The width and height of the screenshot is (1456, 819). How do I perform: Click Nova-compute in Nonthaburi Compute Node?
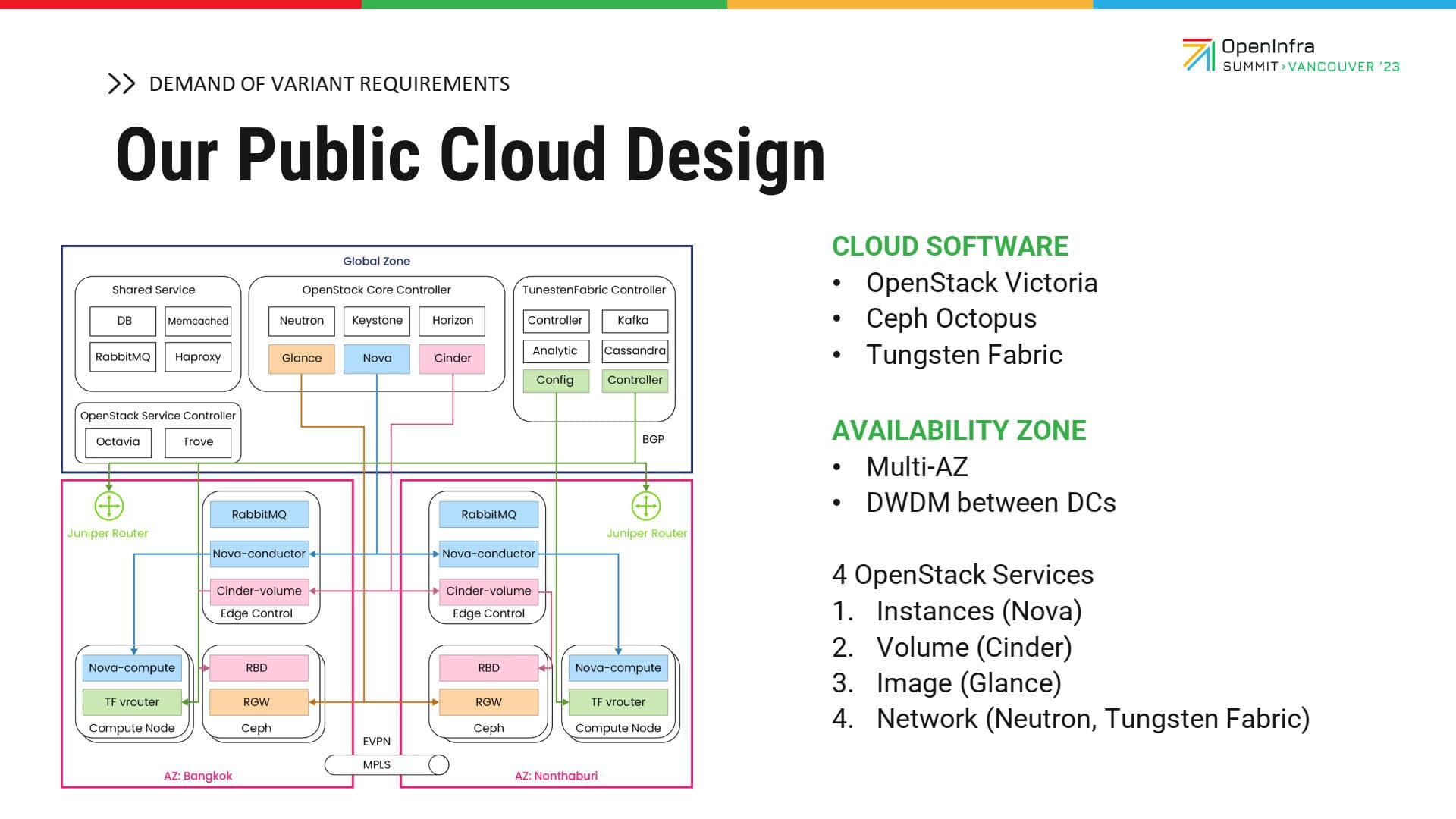(x=618, y=668)
